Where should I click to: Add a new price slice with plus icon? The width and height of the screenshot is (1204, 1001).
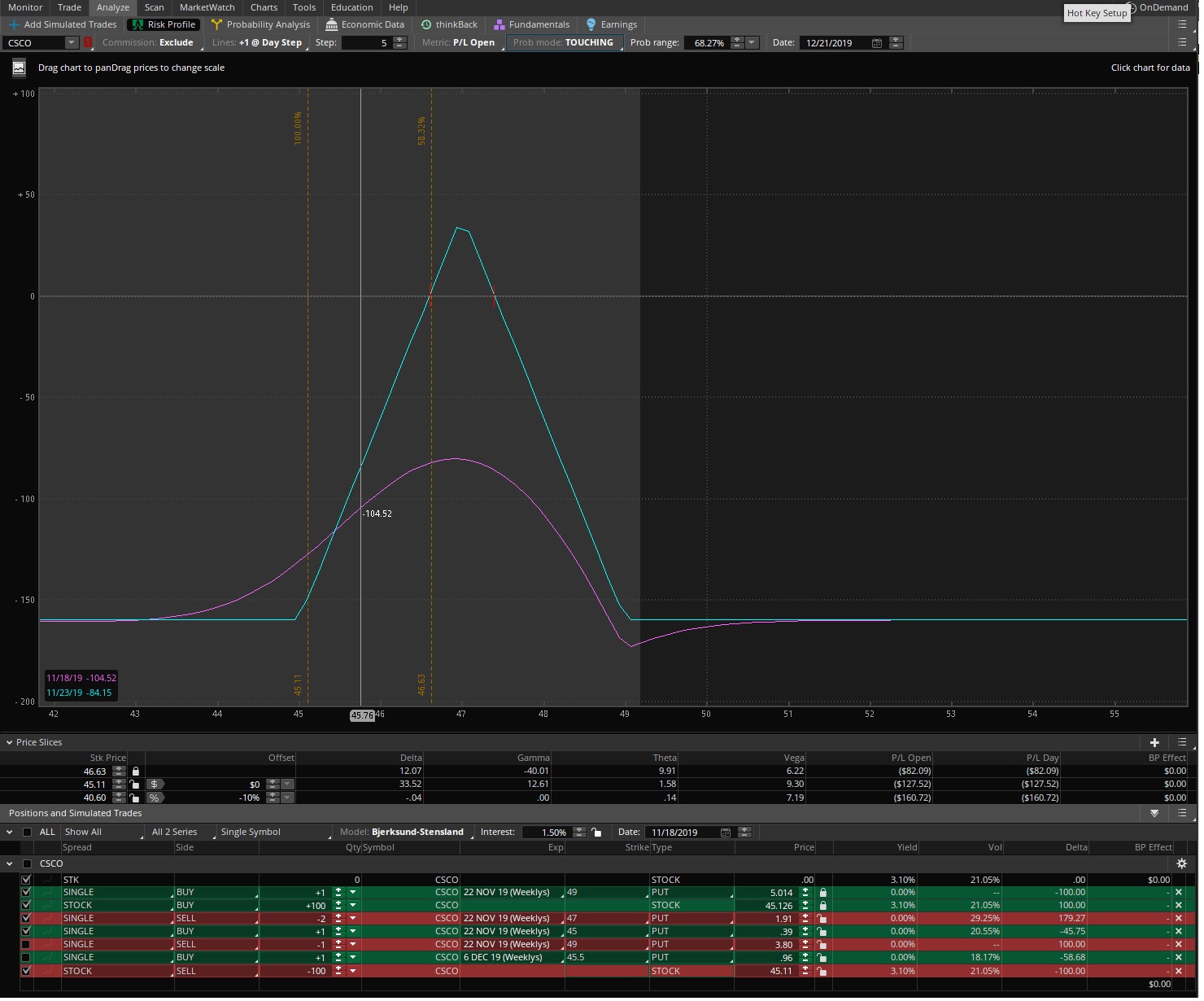(1154, 742)
